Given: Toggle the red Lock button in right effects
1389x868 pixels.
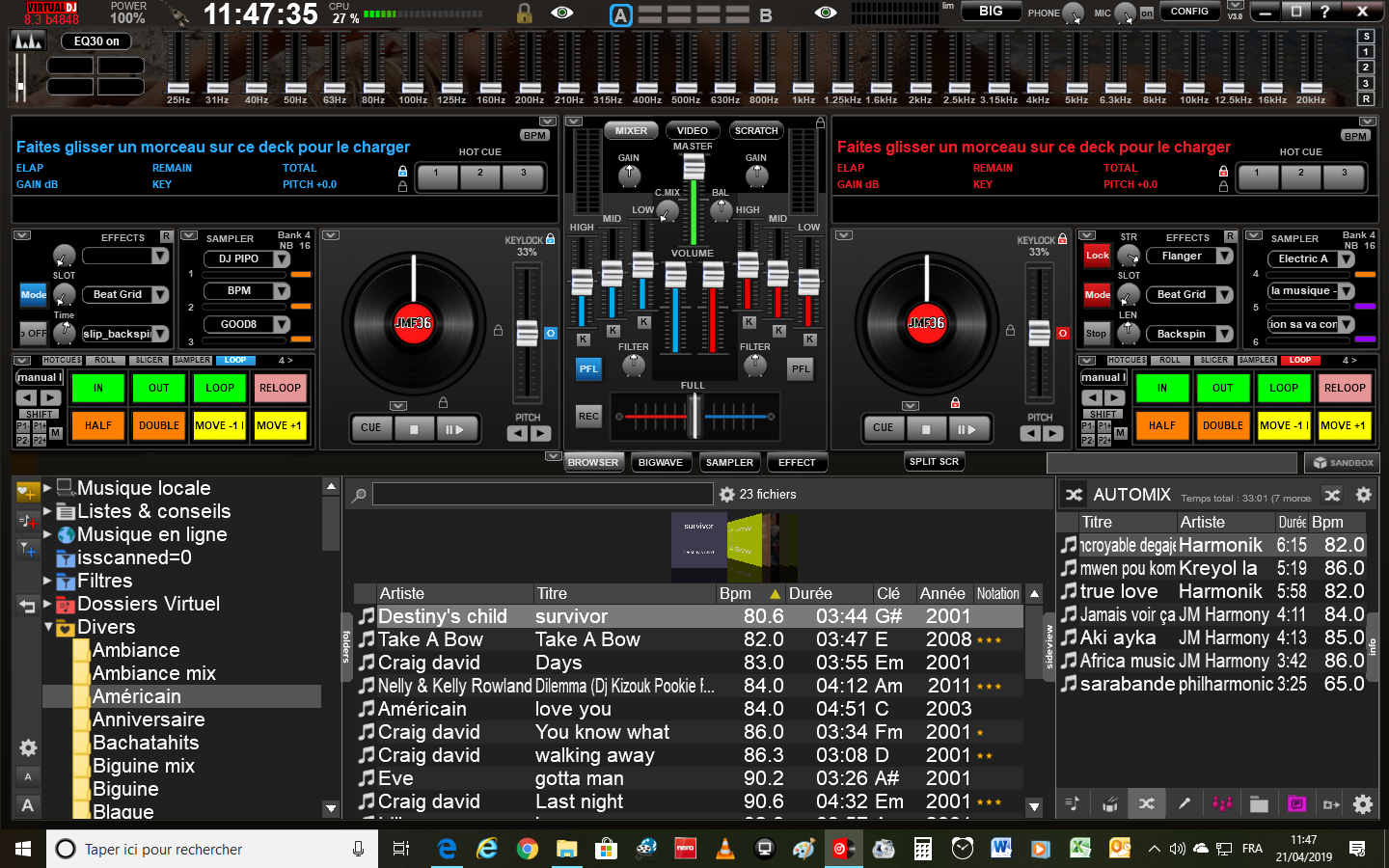Looking at the screenshot, I should (x=1098, y=256).
